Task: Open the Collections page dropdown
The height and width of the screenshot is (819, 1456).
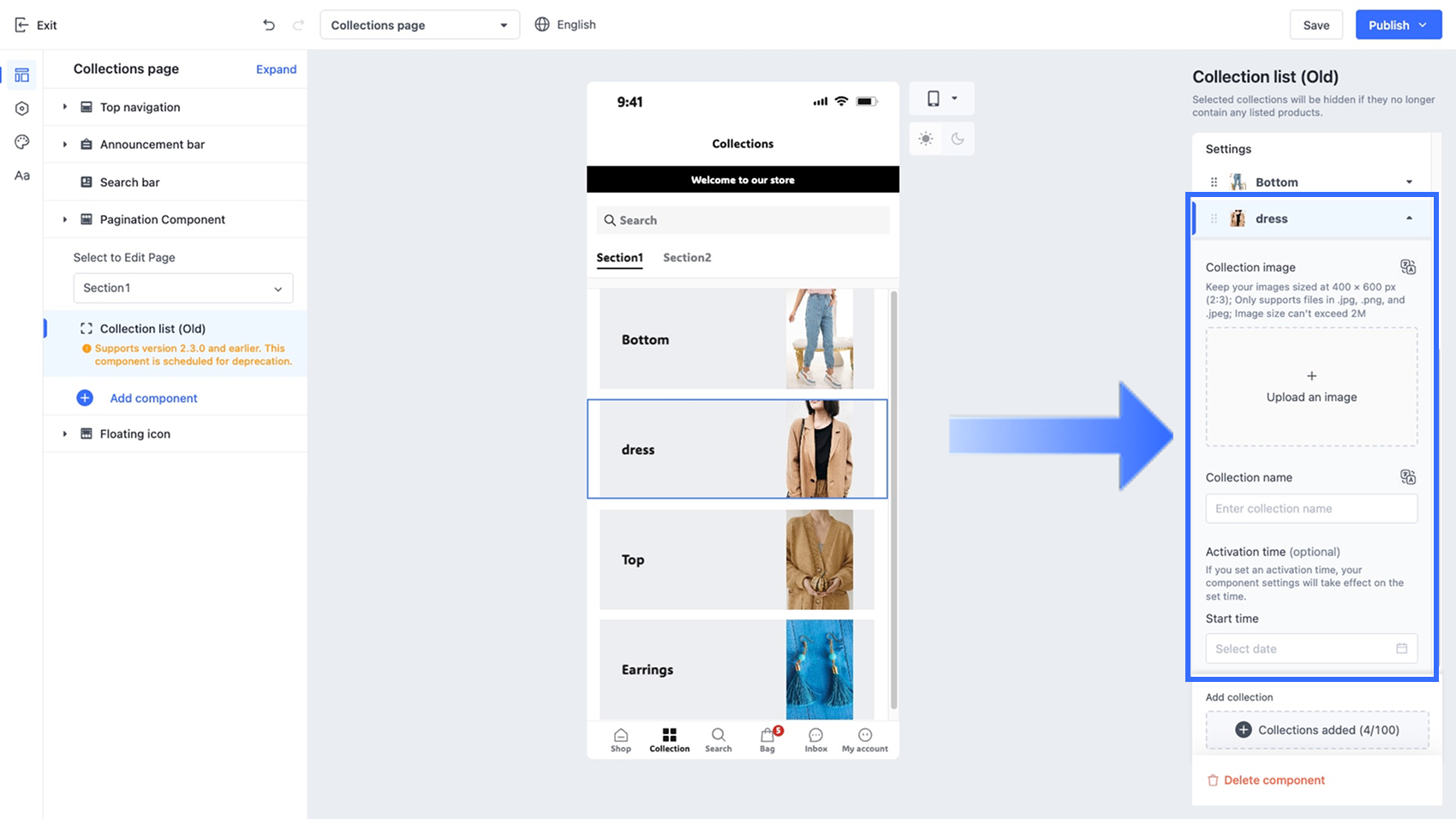Action: [420, 25]
